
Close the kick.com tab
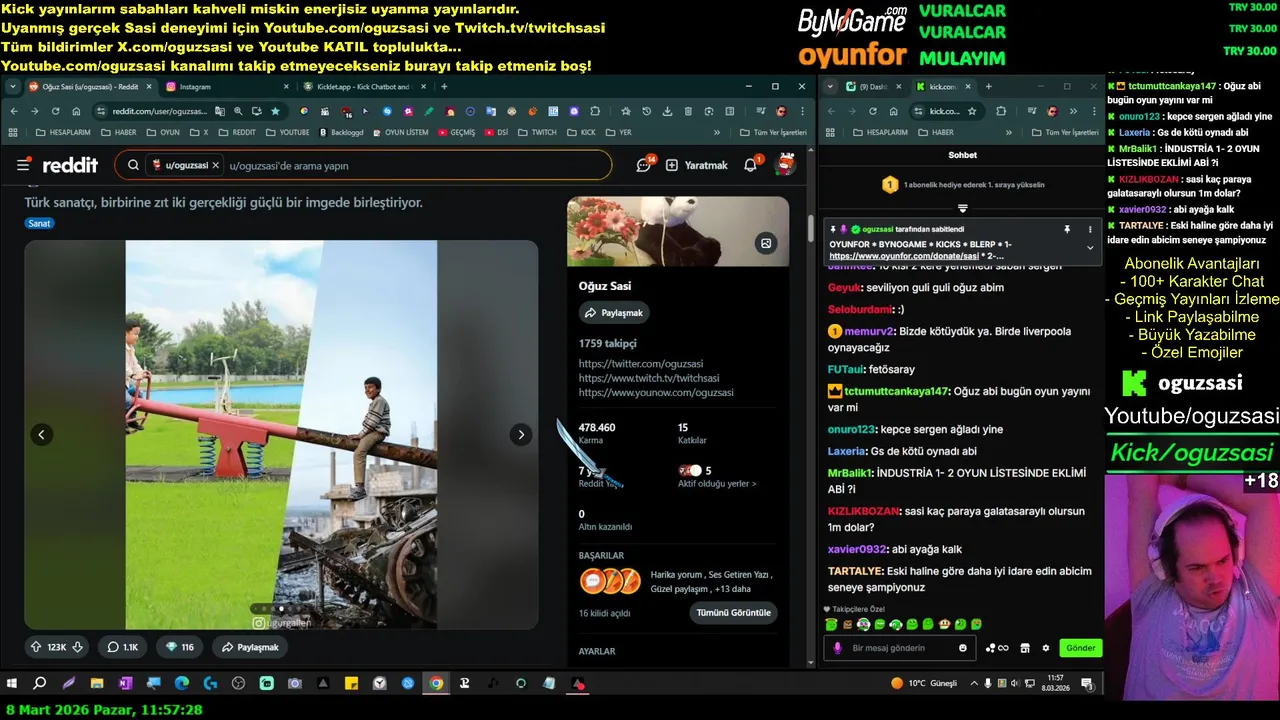pos(967,87)
